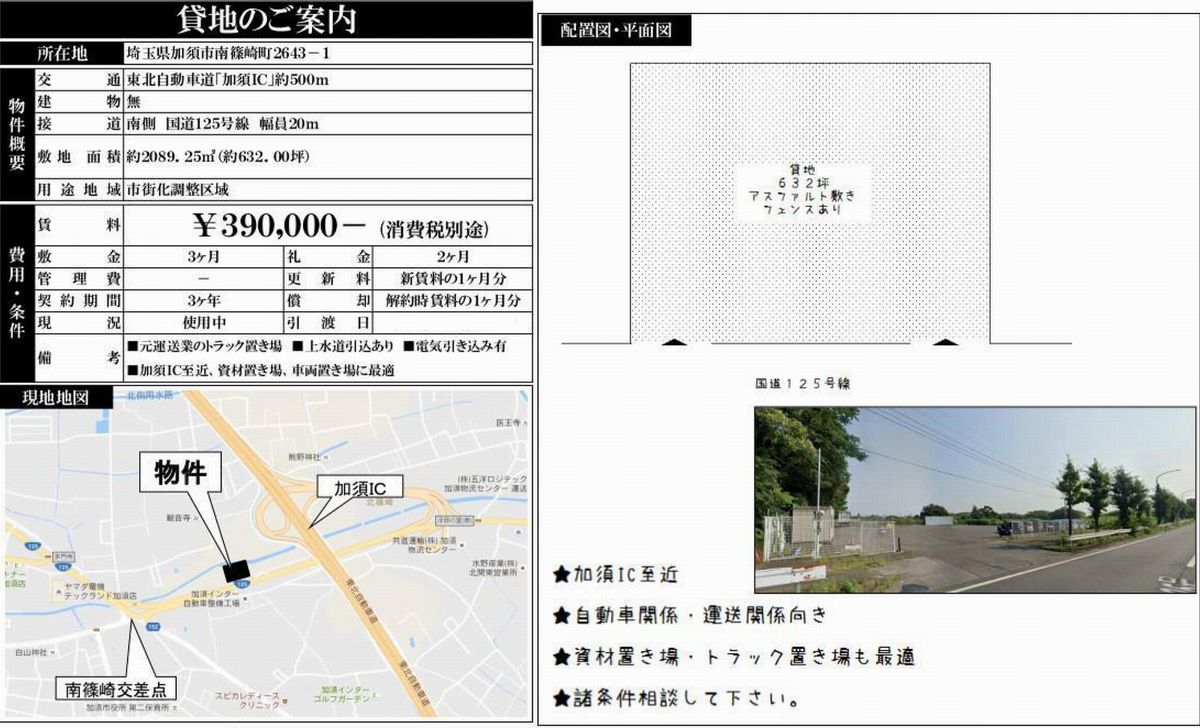Image resolution: width=1200 pixels, height=728 pixels.
Task: Select the remark line starting 加須IC至近、資材置き場
Action: point(262,369)
